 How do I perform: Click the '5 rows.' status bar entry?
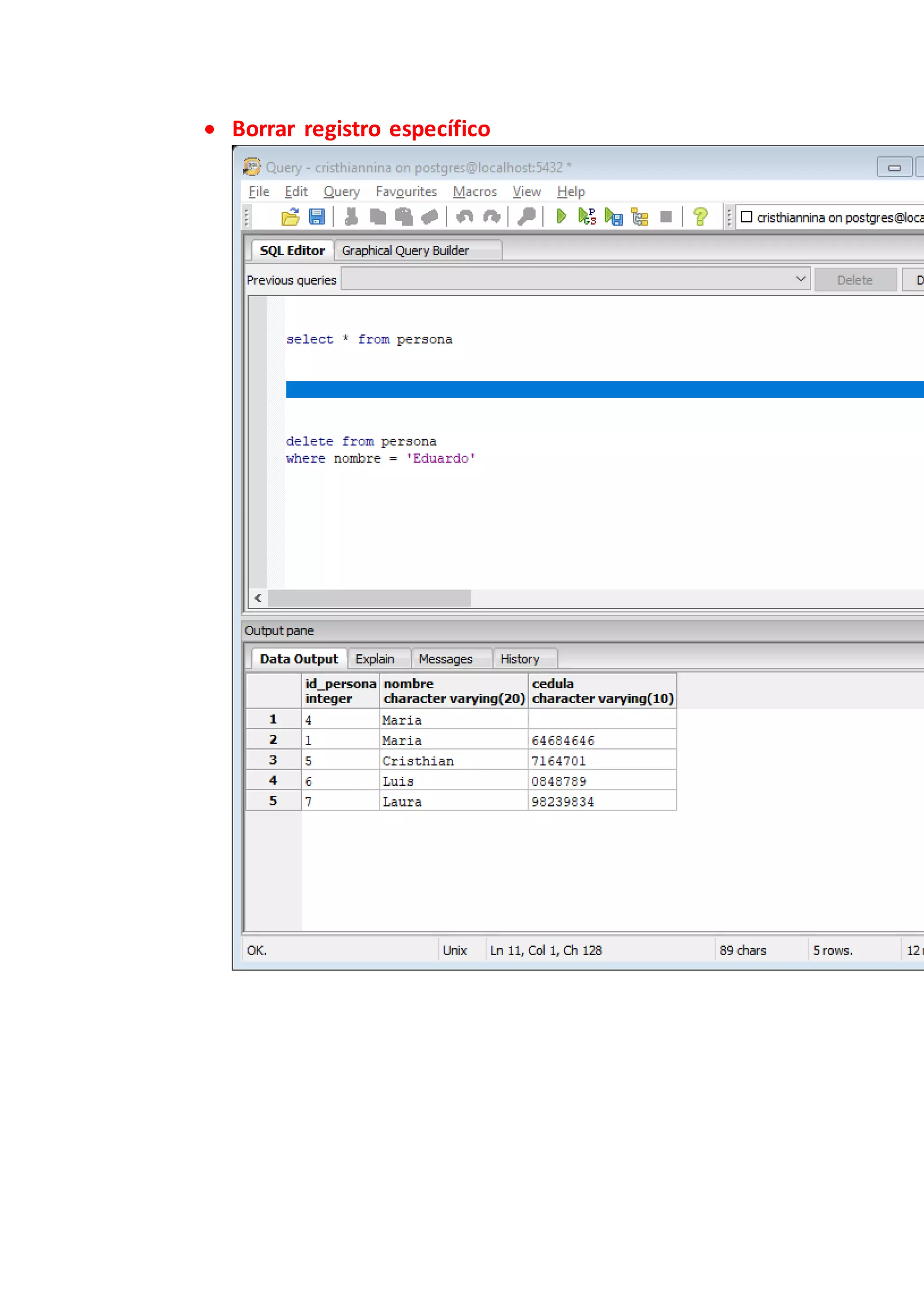832,950
